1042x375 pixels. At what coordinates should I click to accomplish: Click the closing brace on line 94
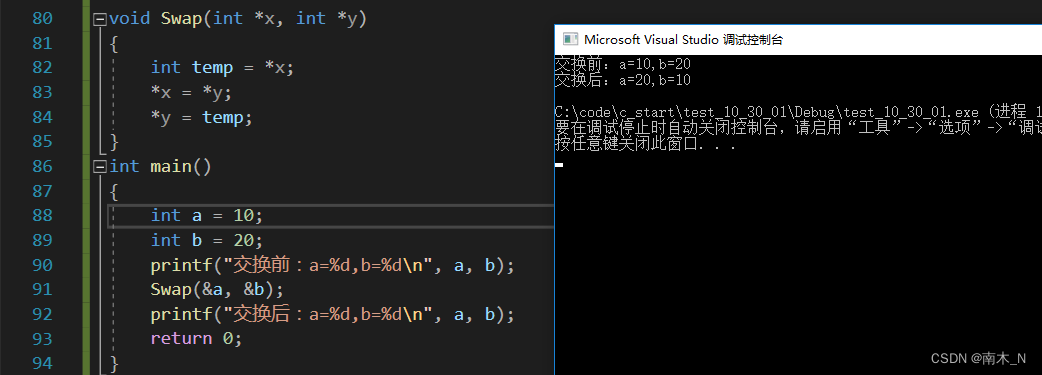[x=114, y=363]
